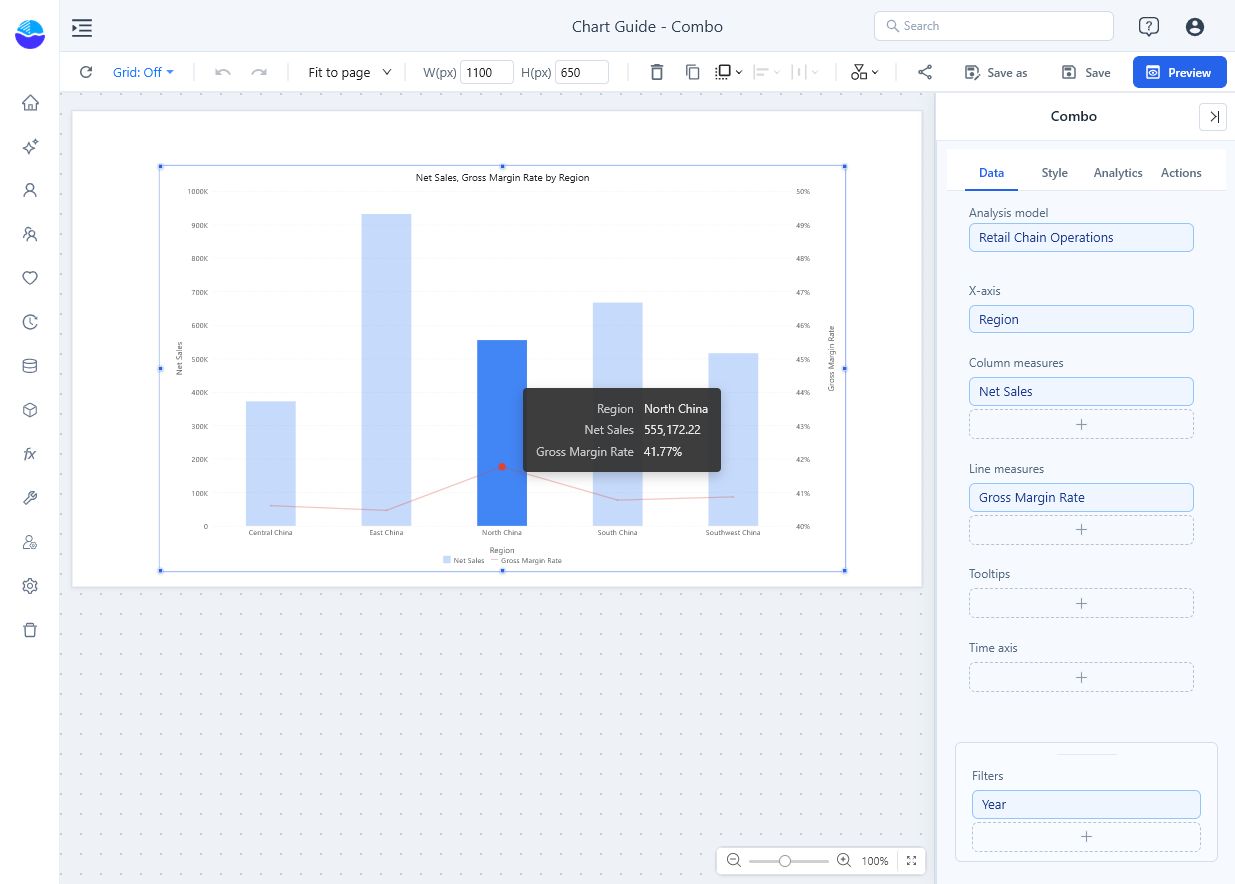
Task: Open the user settings icon in sidebar
Action: 30,542
